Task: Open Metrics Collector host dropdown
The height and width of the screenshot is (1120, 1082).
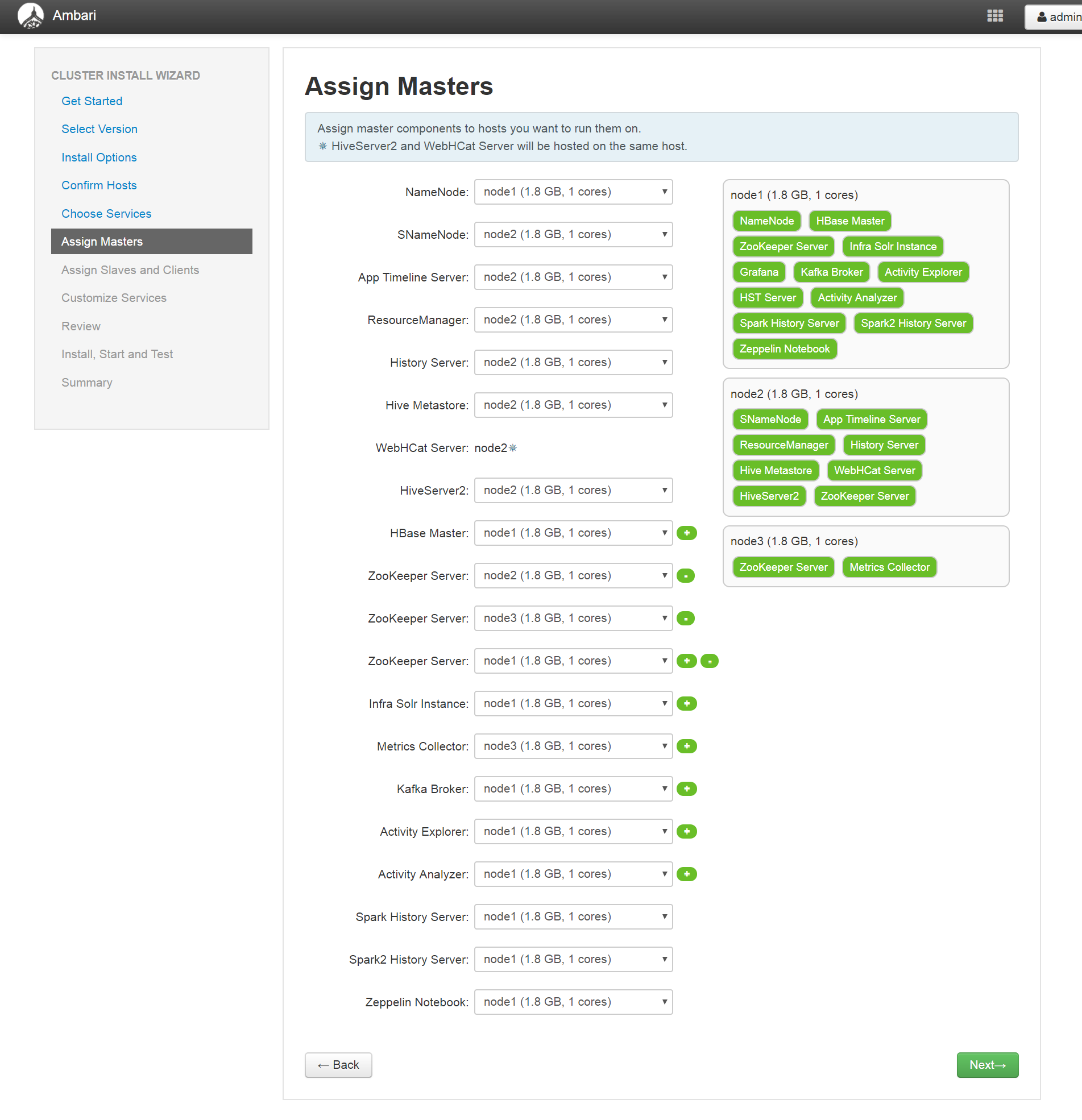Action: [x=573, y=746]
